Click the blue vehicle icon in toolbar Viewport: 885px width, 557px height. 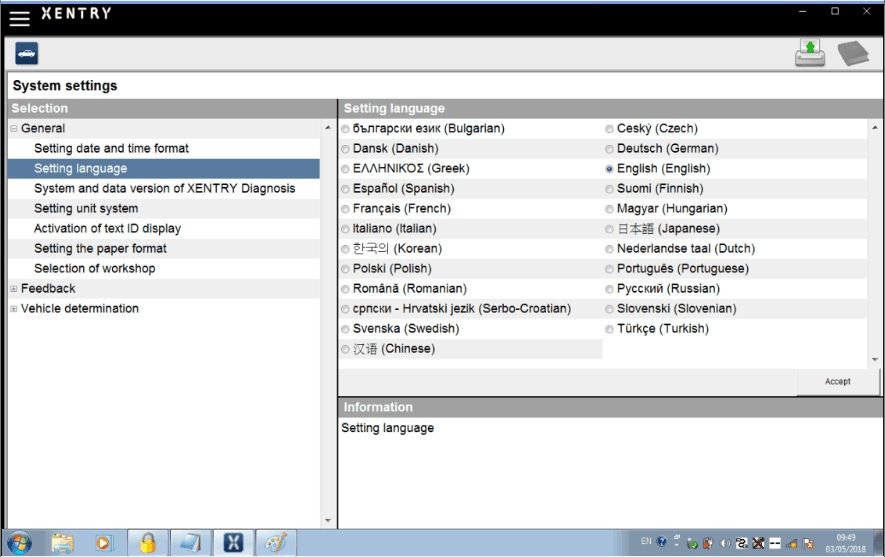click(x=27, y=54)
